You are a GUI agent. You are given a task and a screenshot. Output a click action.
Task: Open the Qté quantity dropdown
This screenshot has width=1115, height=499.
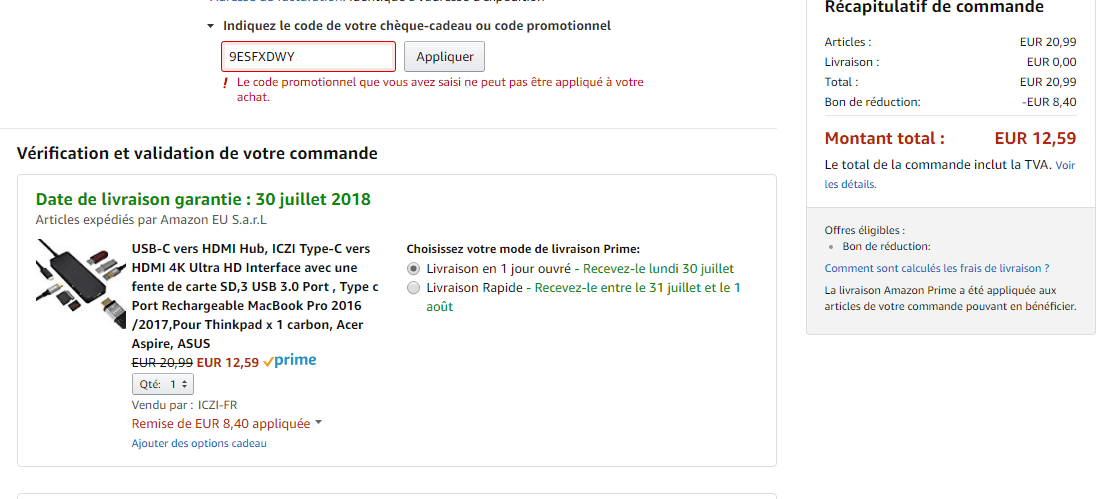[x=163, y=384]
